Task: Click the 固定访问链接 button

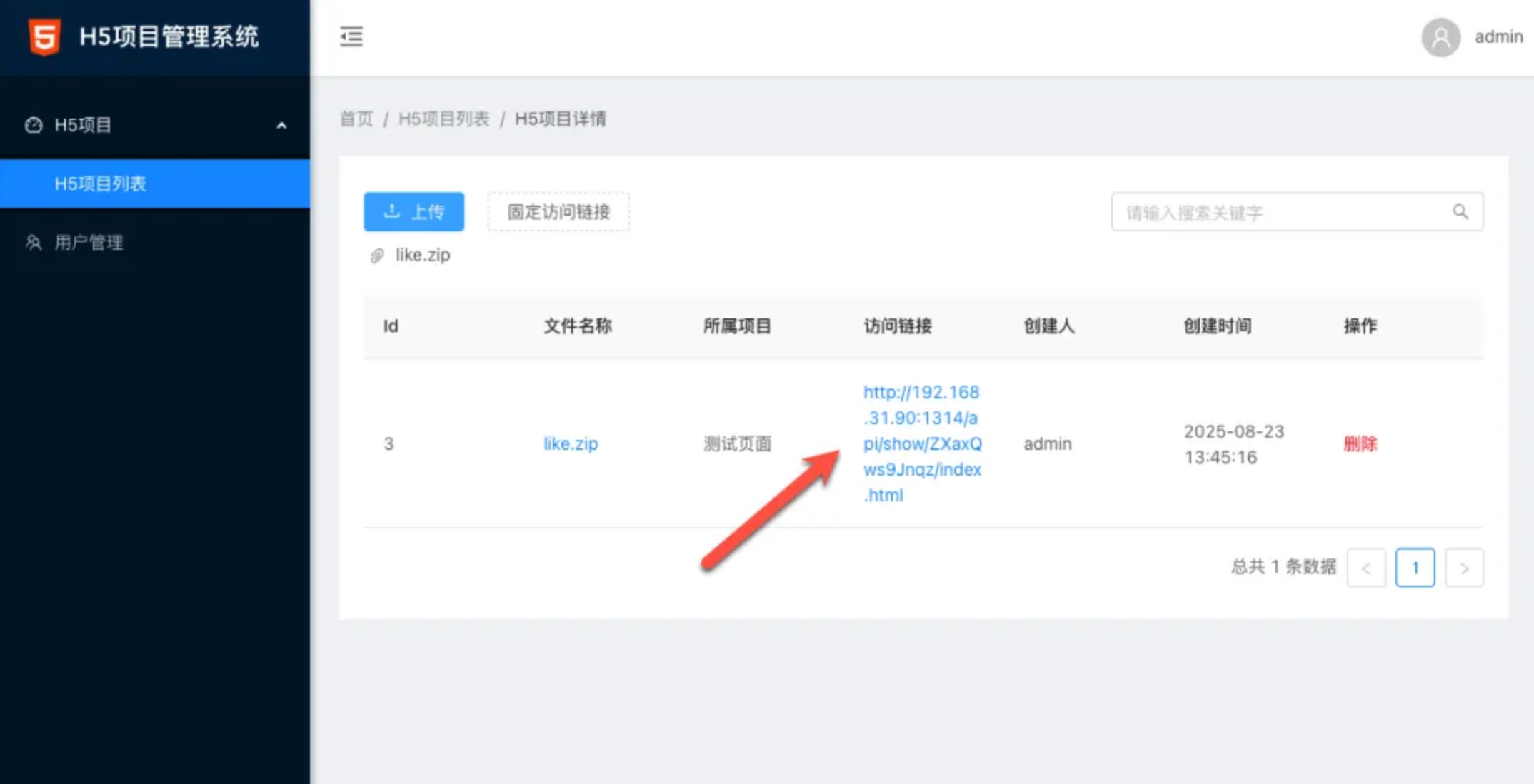Action: pyautogui.click(x=558, y=212)
